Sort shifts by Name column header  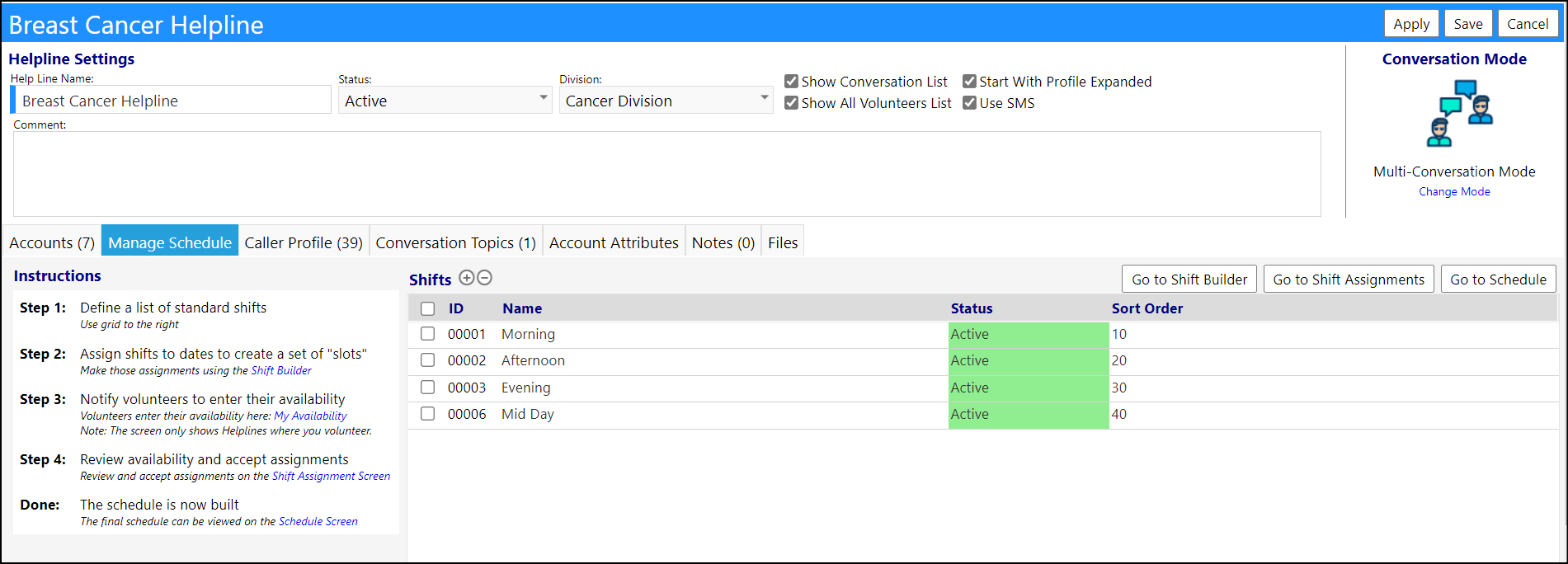click(522, 308)
